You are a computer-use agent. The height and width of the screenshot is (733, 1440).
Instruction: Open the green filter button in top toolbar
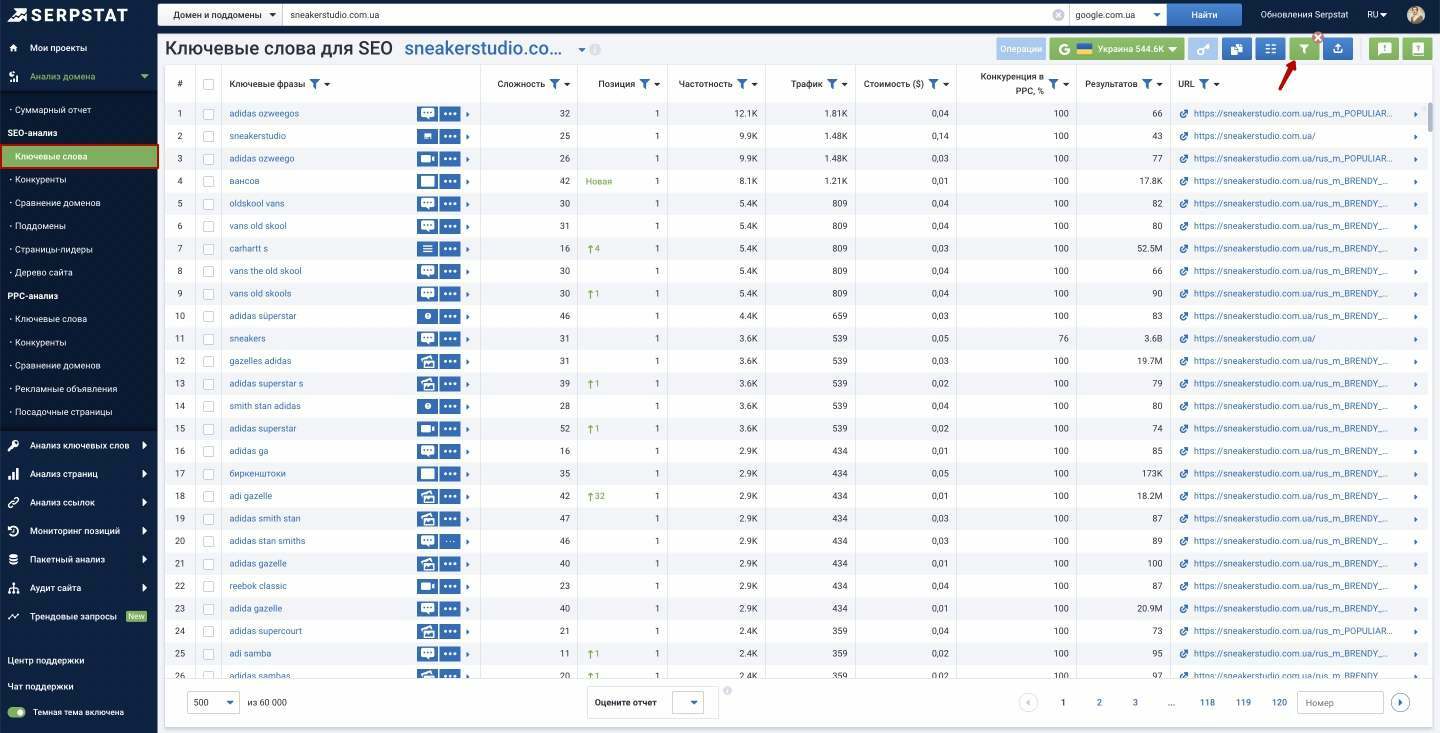point(1304,48)
